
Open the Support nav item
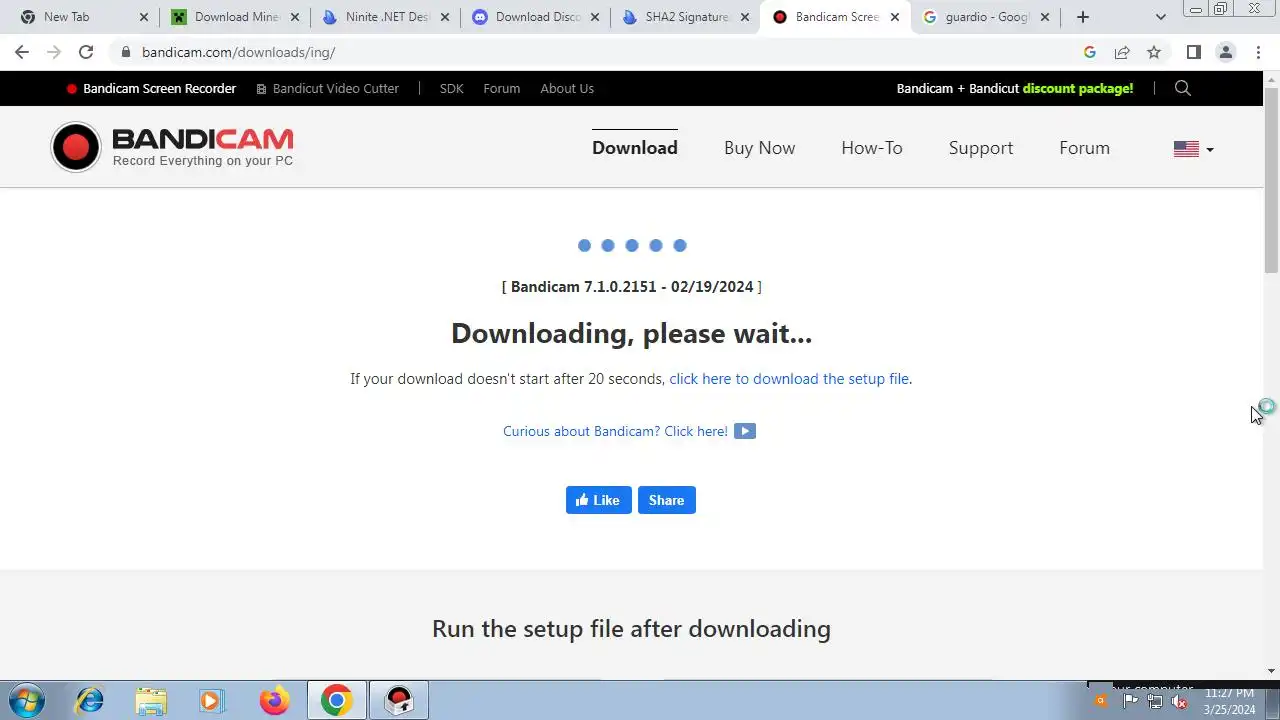981,148
